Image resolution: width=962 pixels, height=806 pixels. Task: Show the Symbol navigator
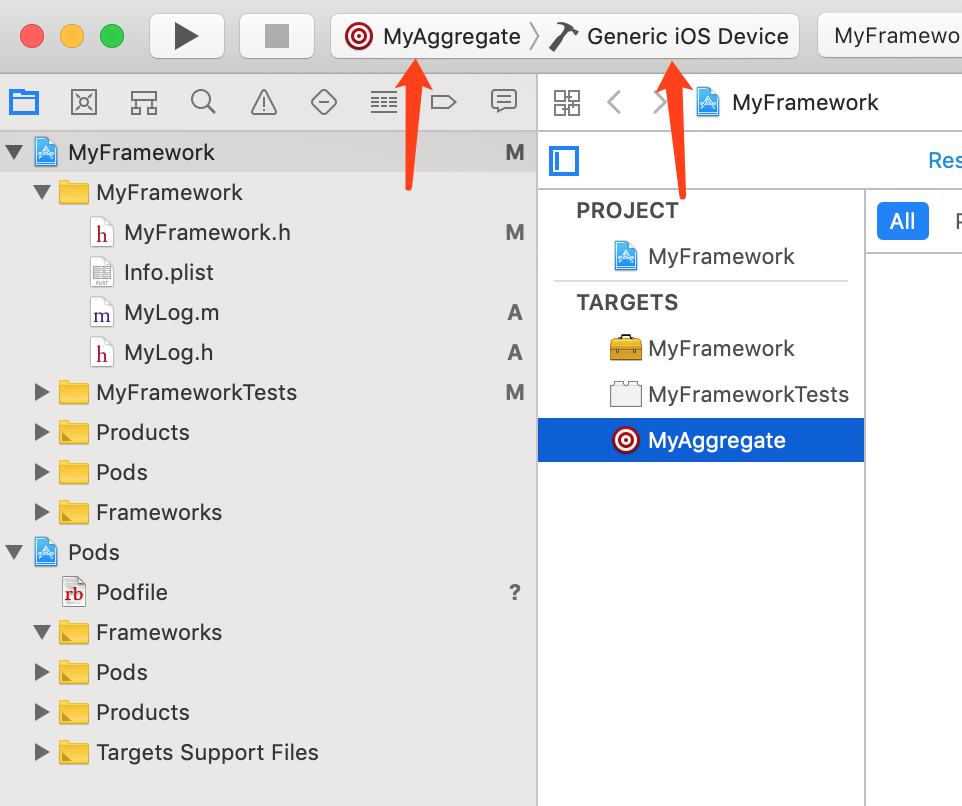144,101
